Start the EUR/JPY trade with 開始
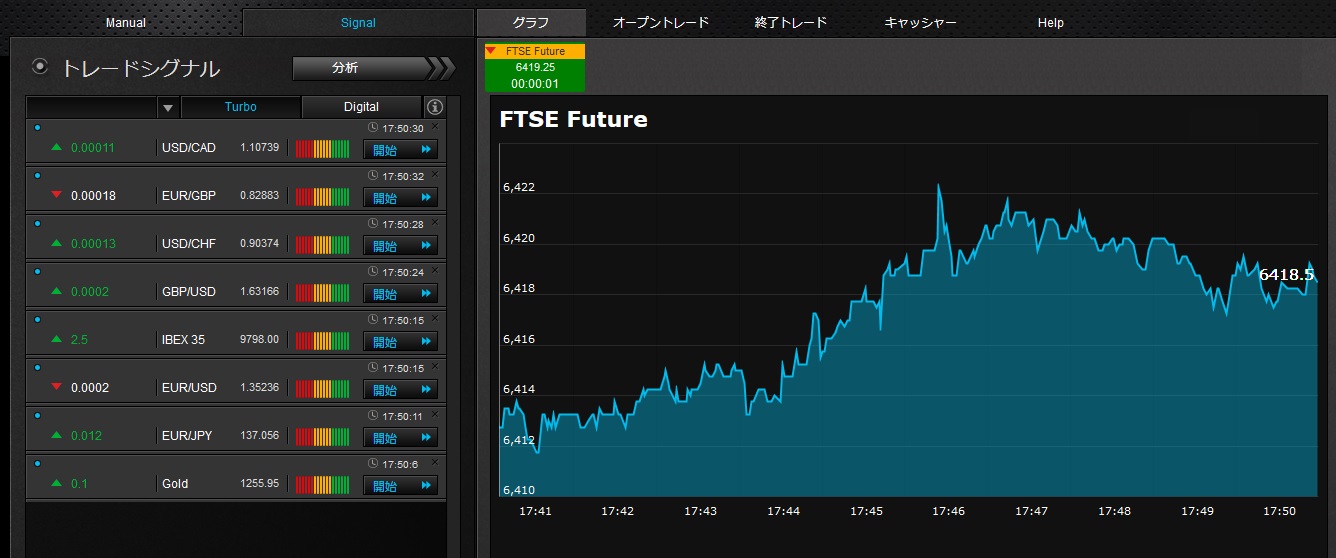Image resolution: width=1336 pixels, height=558 pixels. [400, 438]
